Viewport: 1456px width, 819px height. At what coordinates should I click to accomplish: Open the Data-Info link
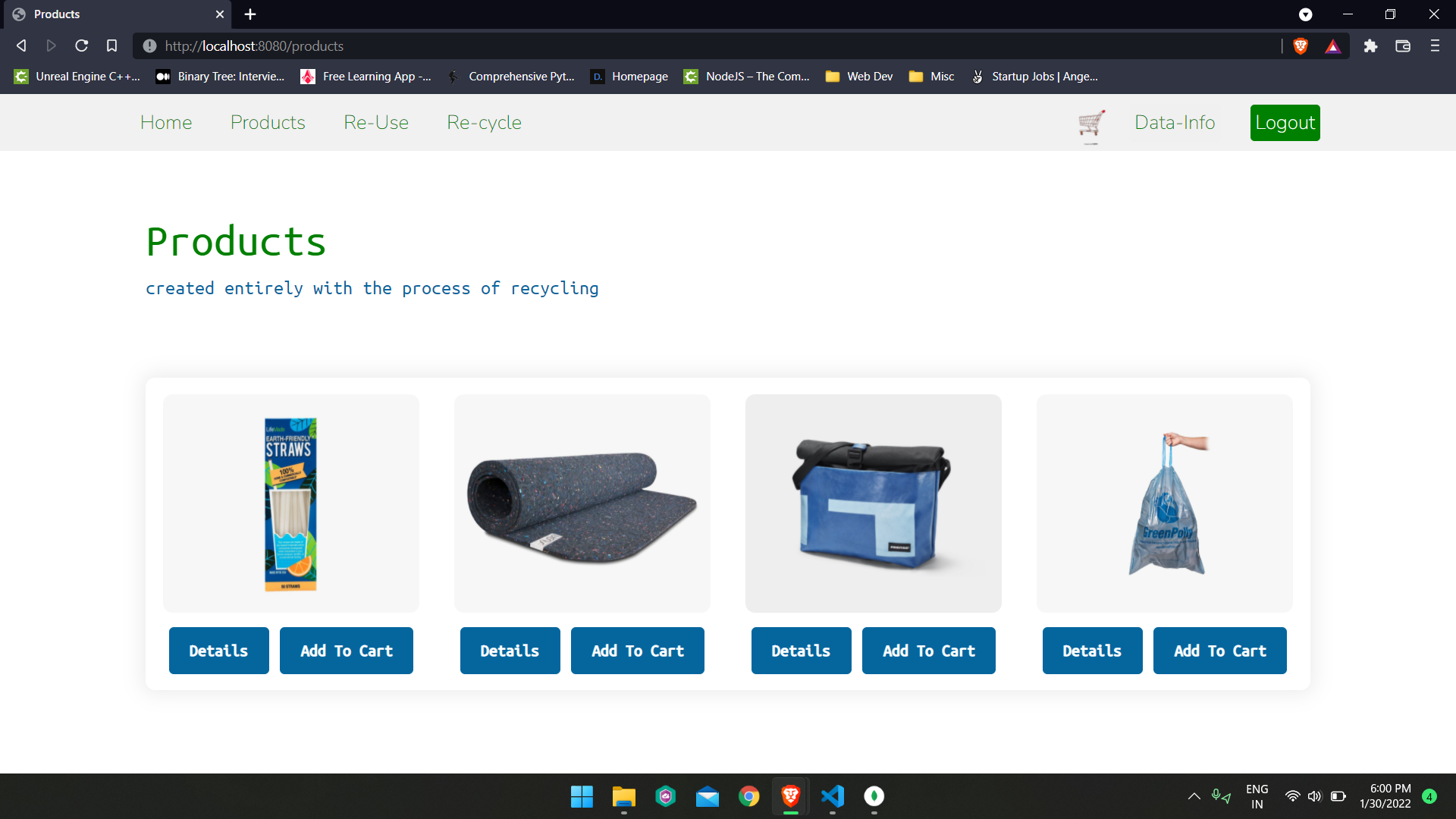coord(1174,123)
